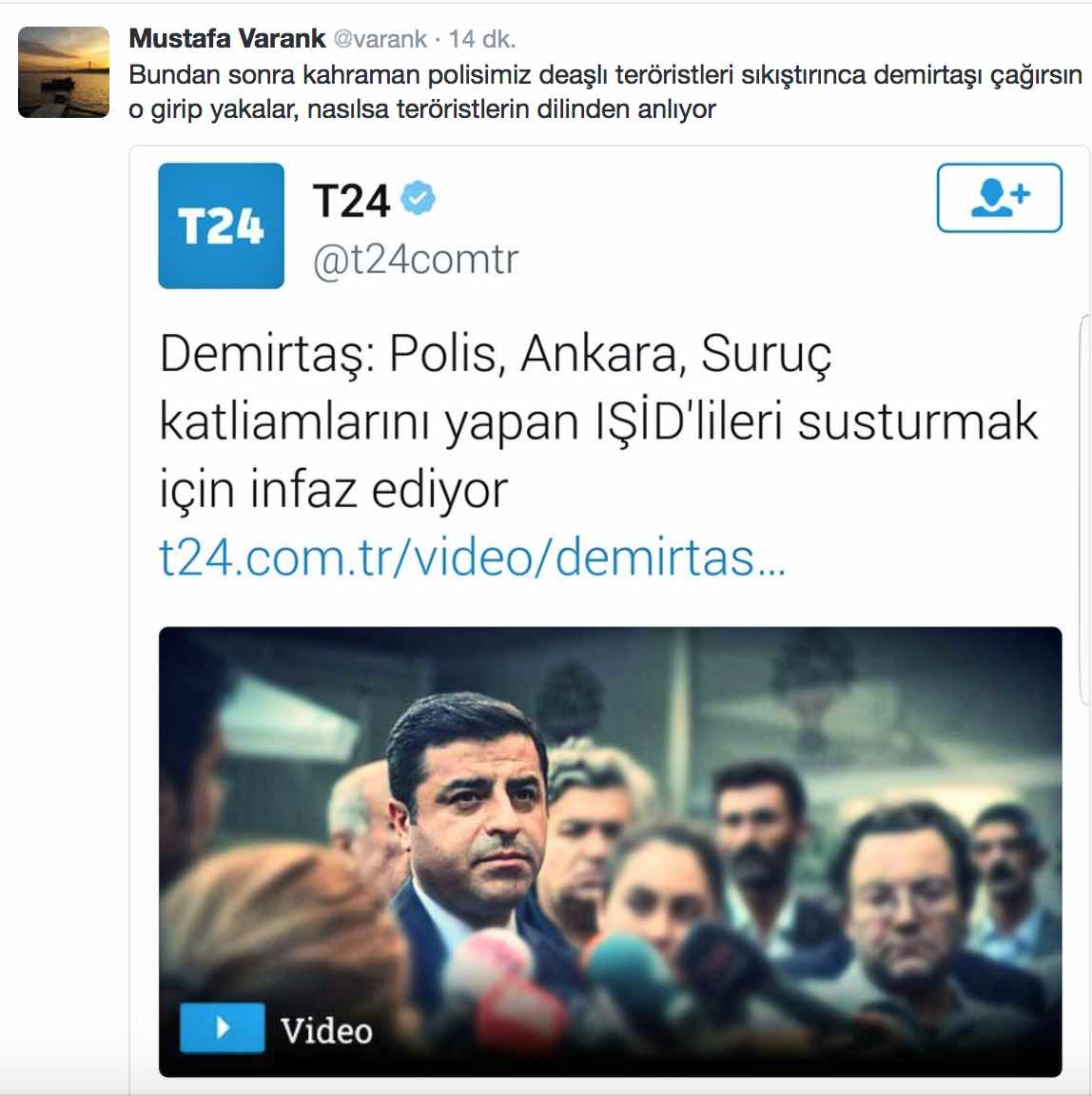Click the follow T24 person-plus icon

coord(999,198)
